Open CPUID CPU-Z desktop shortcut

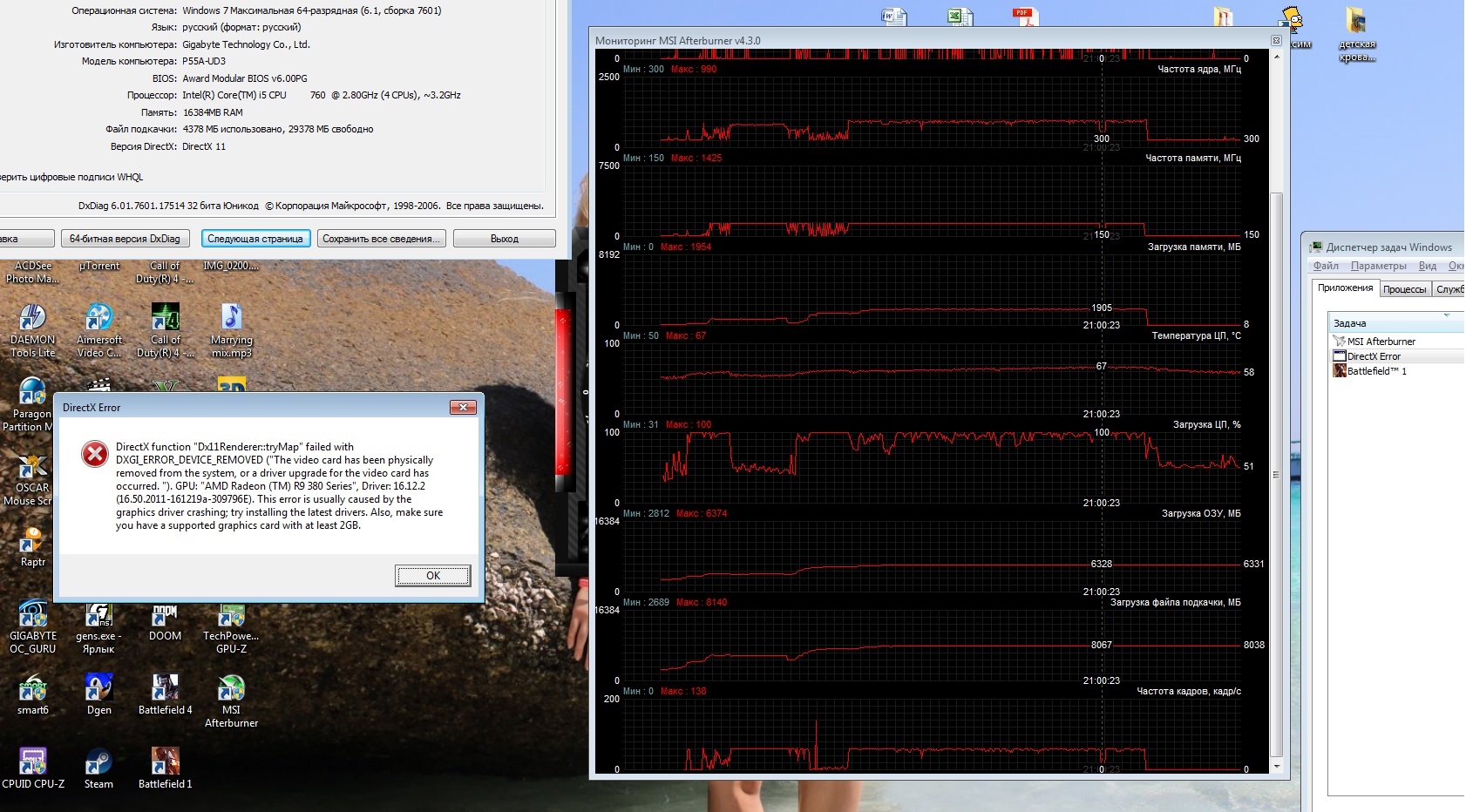click(x=33, y=768)
